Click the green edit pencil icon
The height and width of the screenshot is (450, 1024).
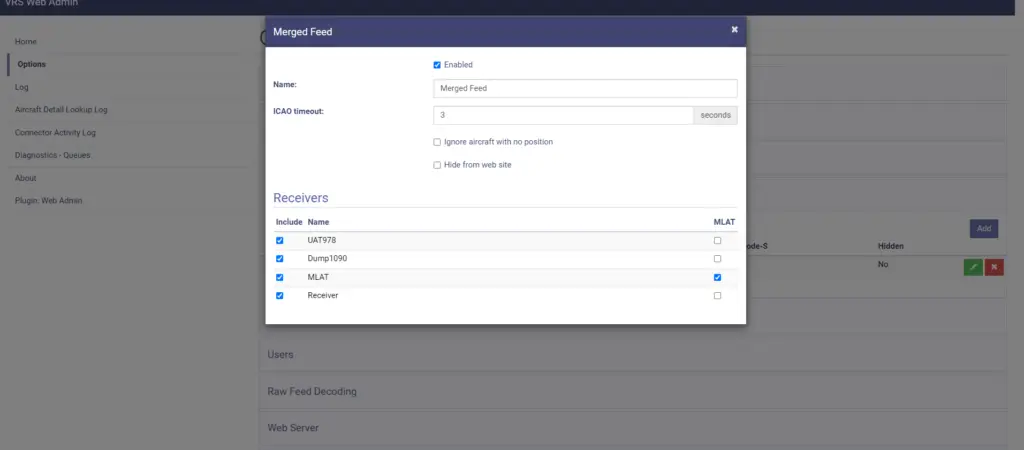[973, 267]
